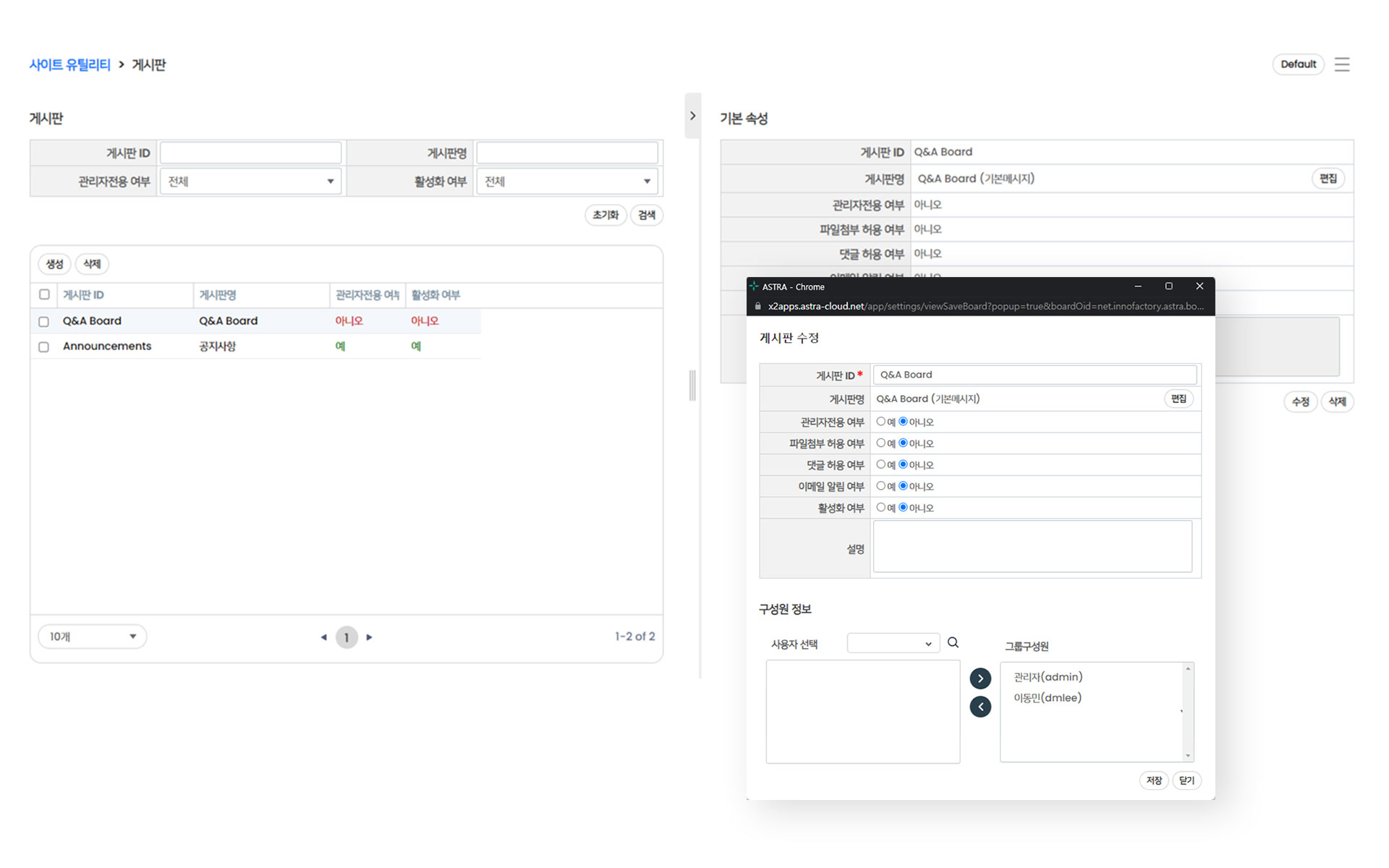Open the 활성화 여부 filter dropdown
1389x868 pixels.
pos(567,182)
